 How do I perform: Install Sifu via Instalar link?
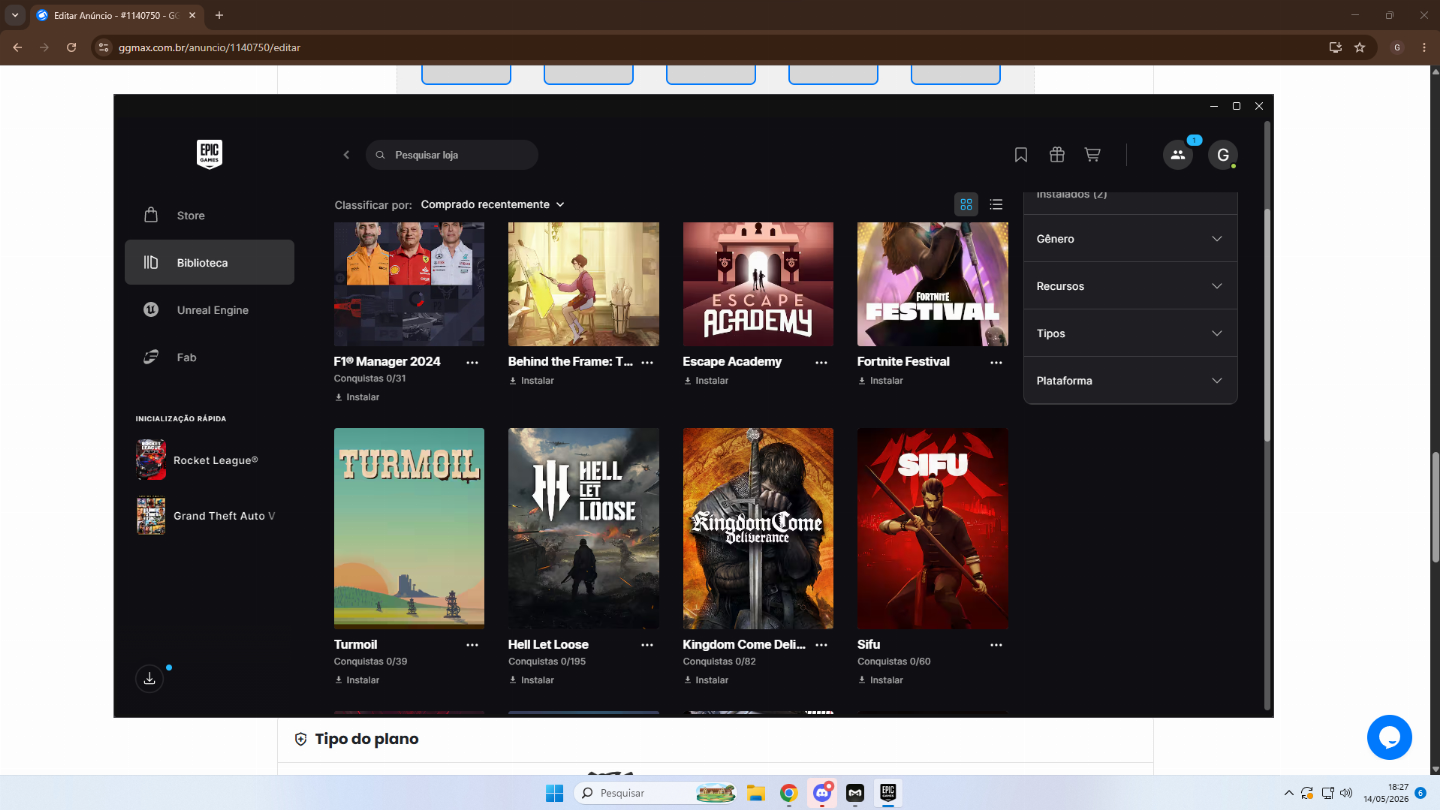tap(880, 680)
